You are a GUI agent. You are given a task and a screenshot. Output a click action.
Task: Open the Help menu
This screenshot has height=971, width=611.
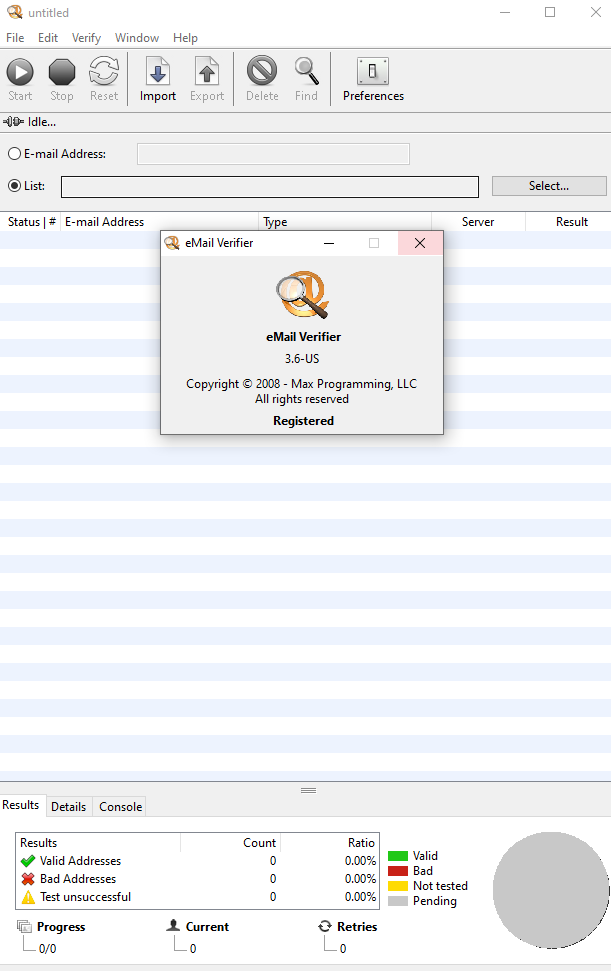tap(185, 38)
